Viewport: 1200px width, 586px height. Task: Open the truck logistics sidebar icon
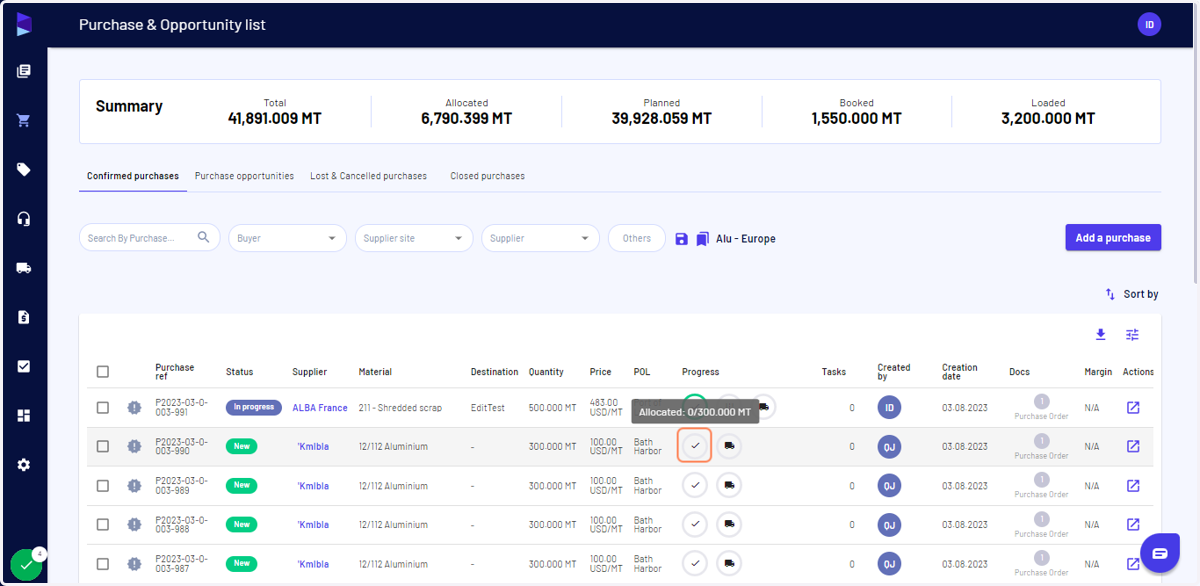click(x=24, y=268)
